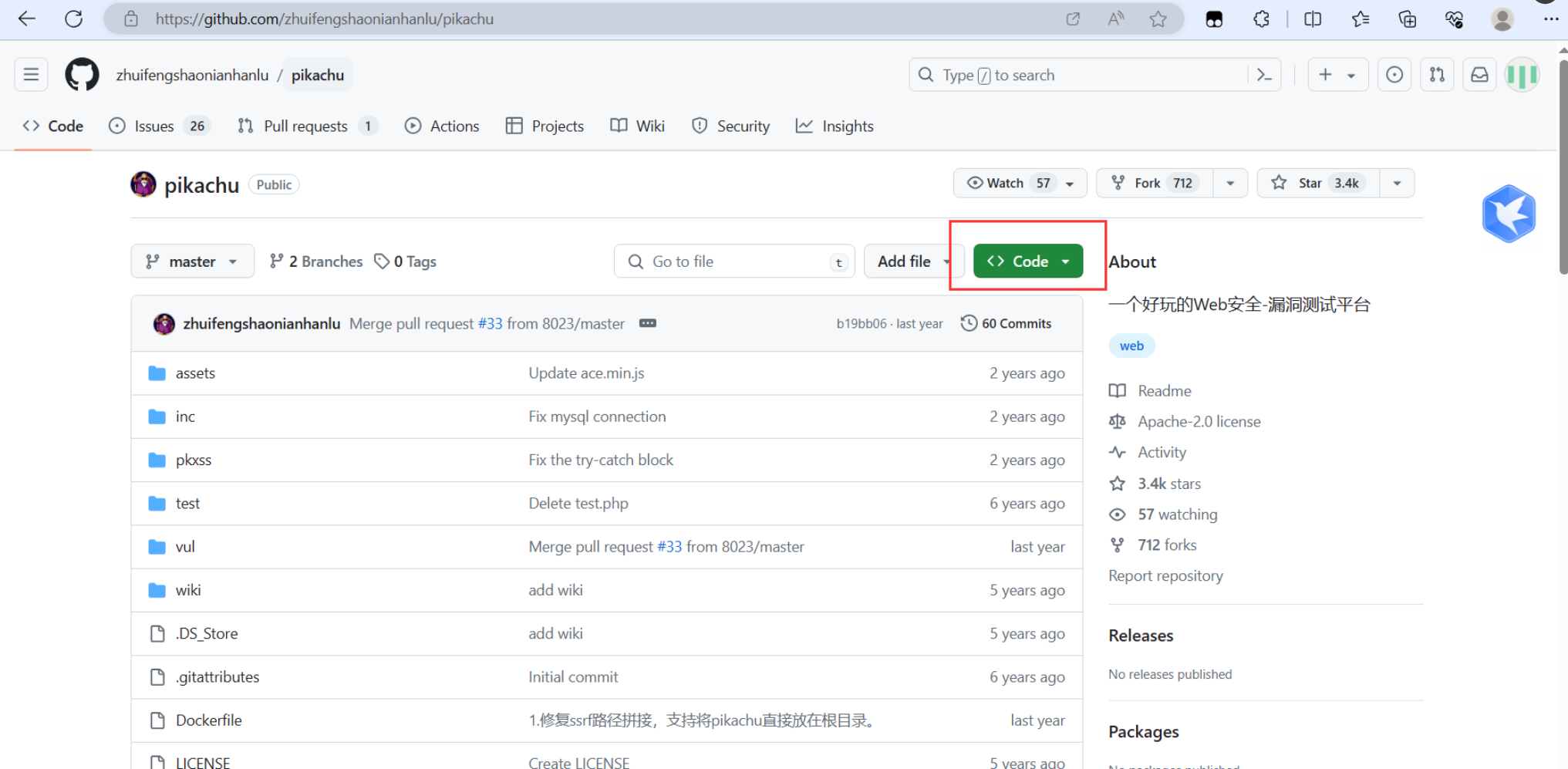Open zhuifengshaonianhanlu's avatar next to pikachu title
The height and width of the screenshot is (769, 1568).
tap(143, 184)
